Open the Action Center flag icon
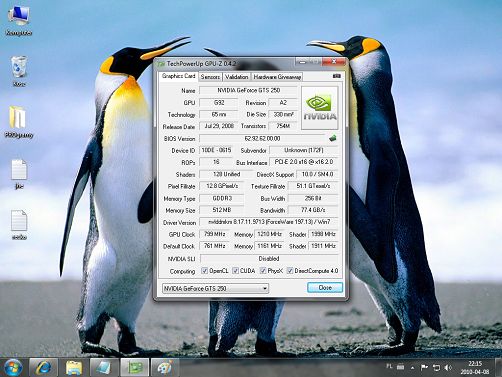This screenshot has width=502, height=377. point(424,367)
